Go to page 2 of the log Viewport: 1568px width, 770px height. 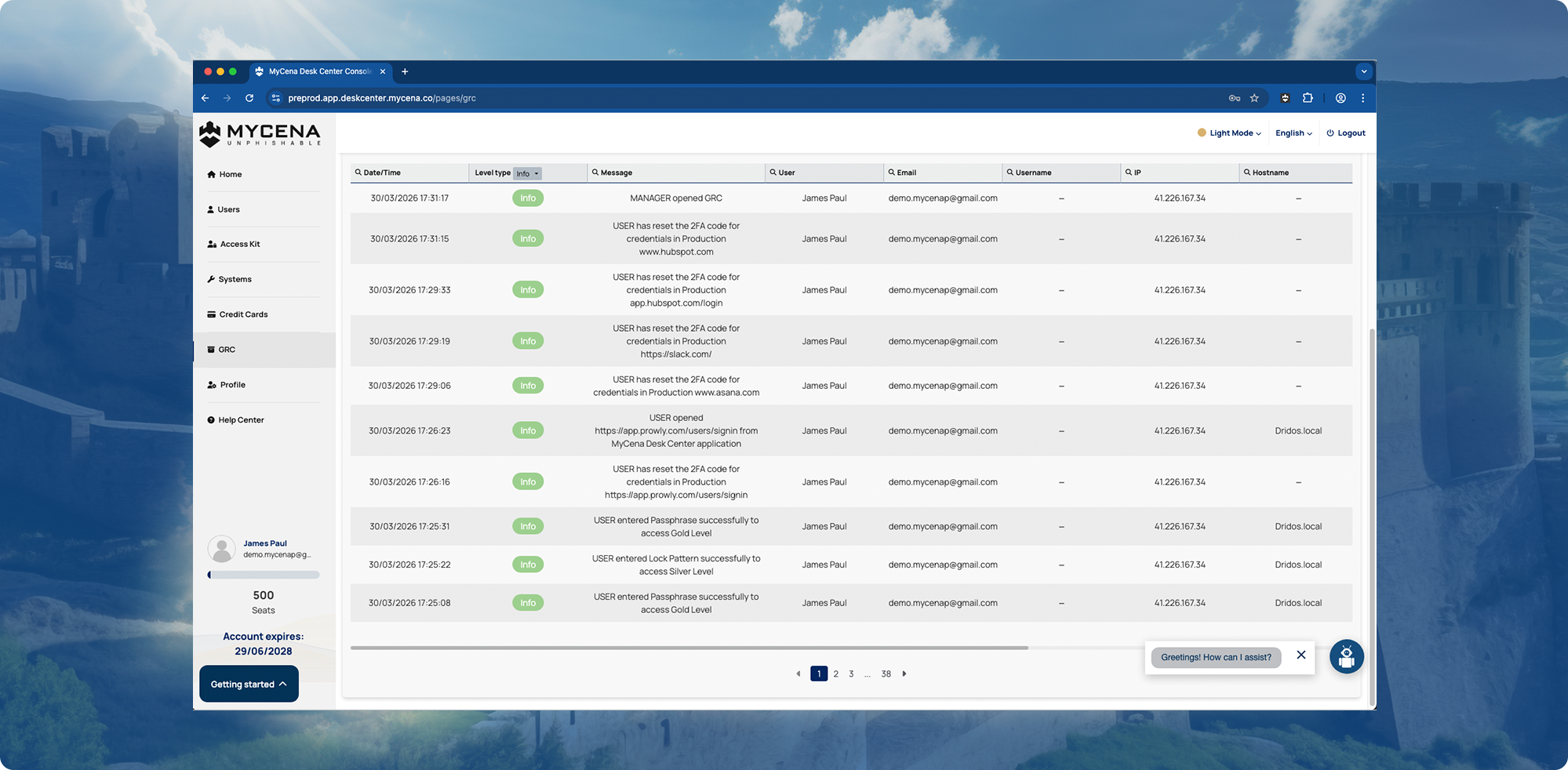(x=836, y=674)
